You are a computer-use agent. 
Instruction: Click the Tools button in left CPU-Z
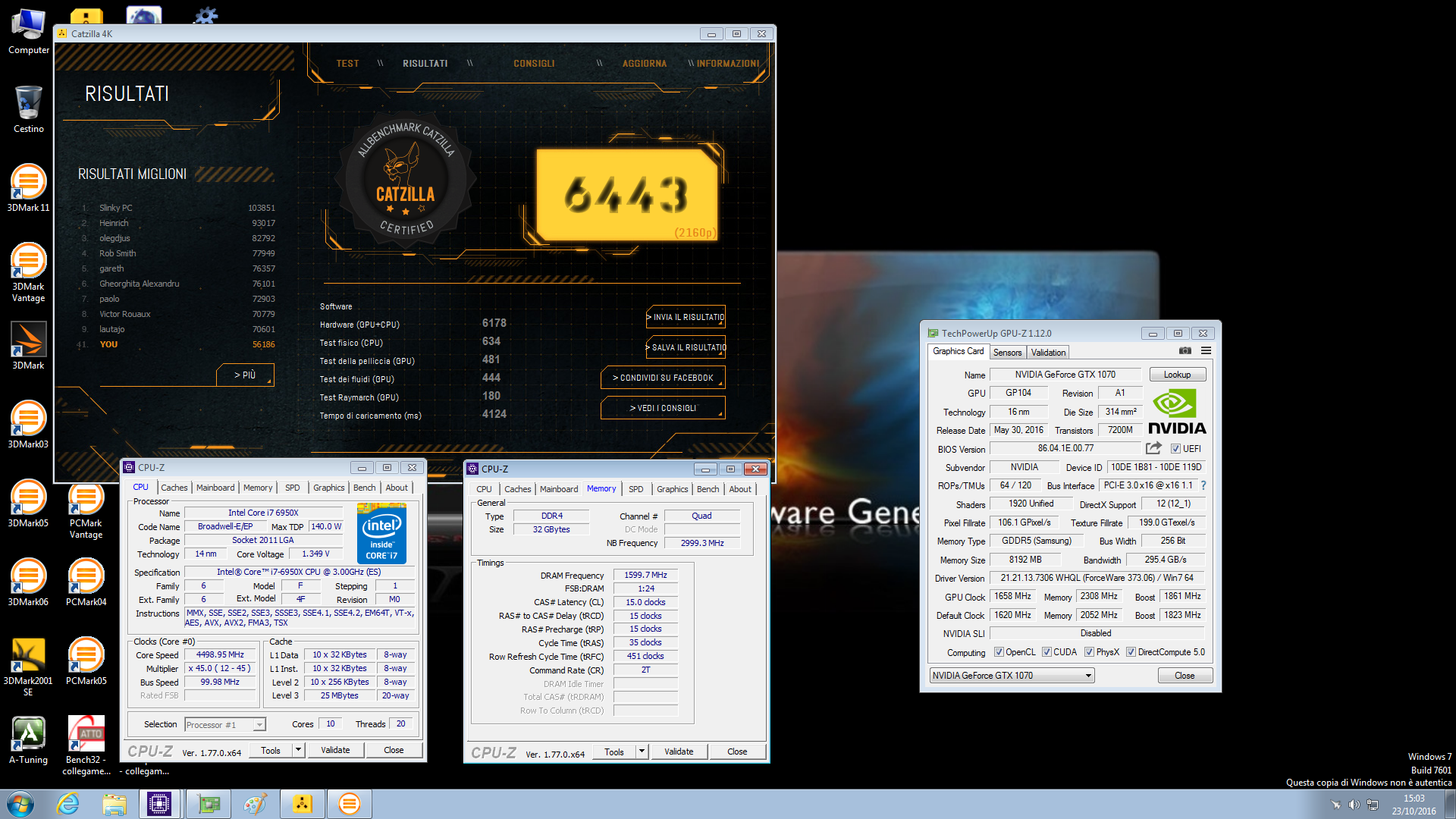(271, 750)
